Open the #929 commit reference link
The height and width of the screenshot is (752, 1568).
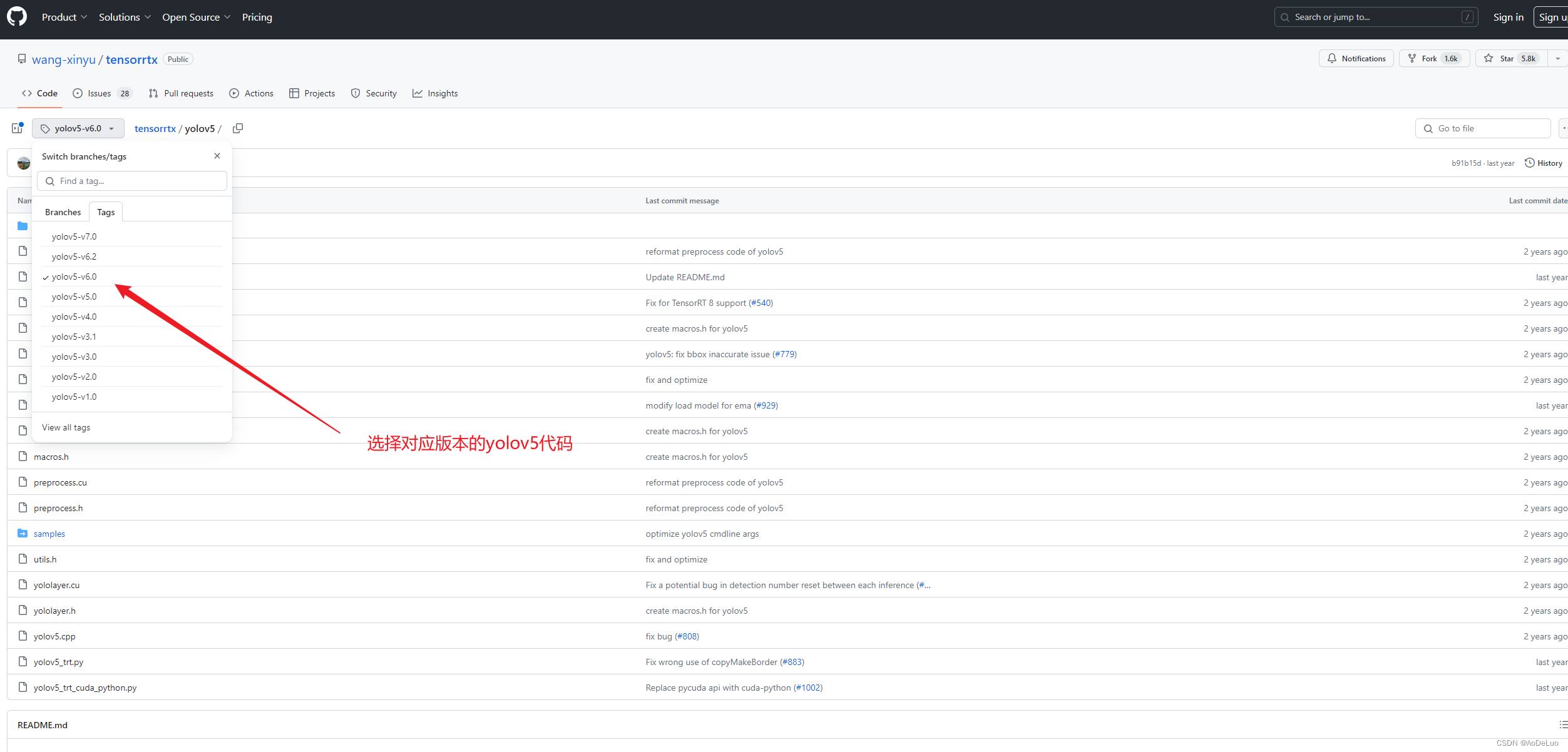[766, 405]
